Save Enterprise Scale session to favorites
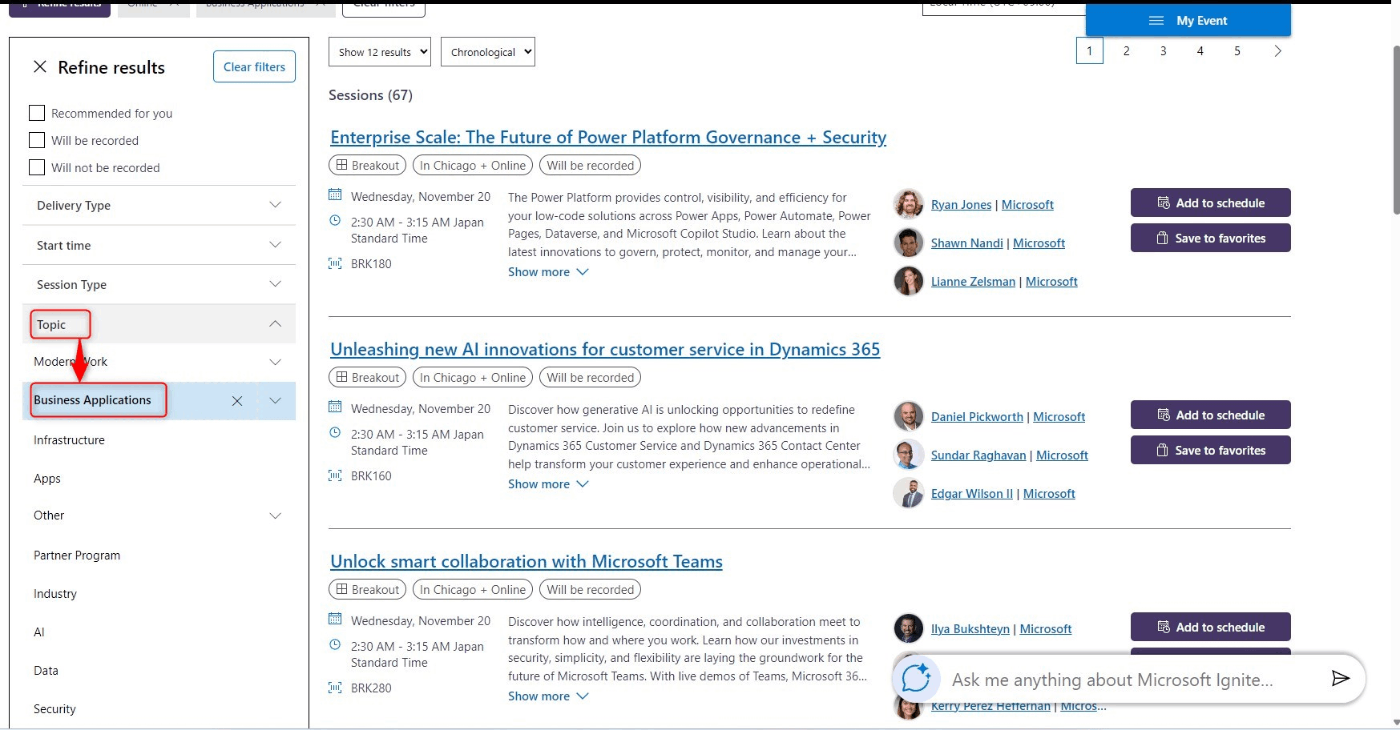Screen dimensions: 1400x730 (1210, 238)
